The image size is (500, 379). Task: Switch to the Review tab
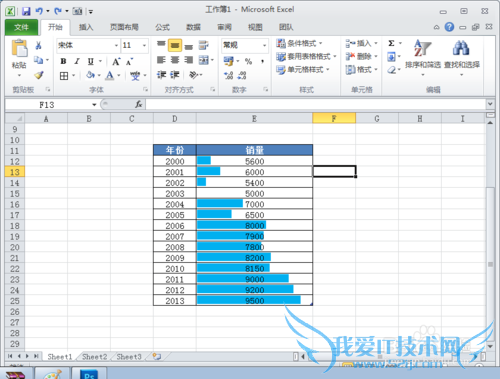tap(224, 27)
